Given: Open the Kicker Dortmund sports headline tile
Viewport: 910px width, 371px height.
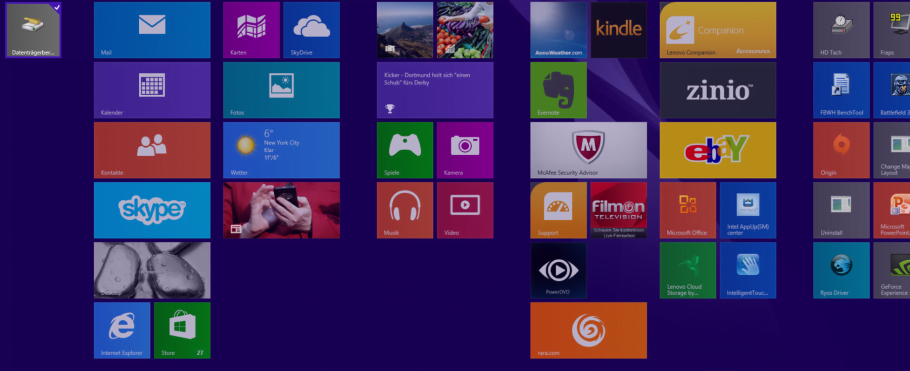Looking at the screenshot, I should pos(435,90).
